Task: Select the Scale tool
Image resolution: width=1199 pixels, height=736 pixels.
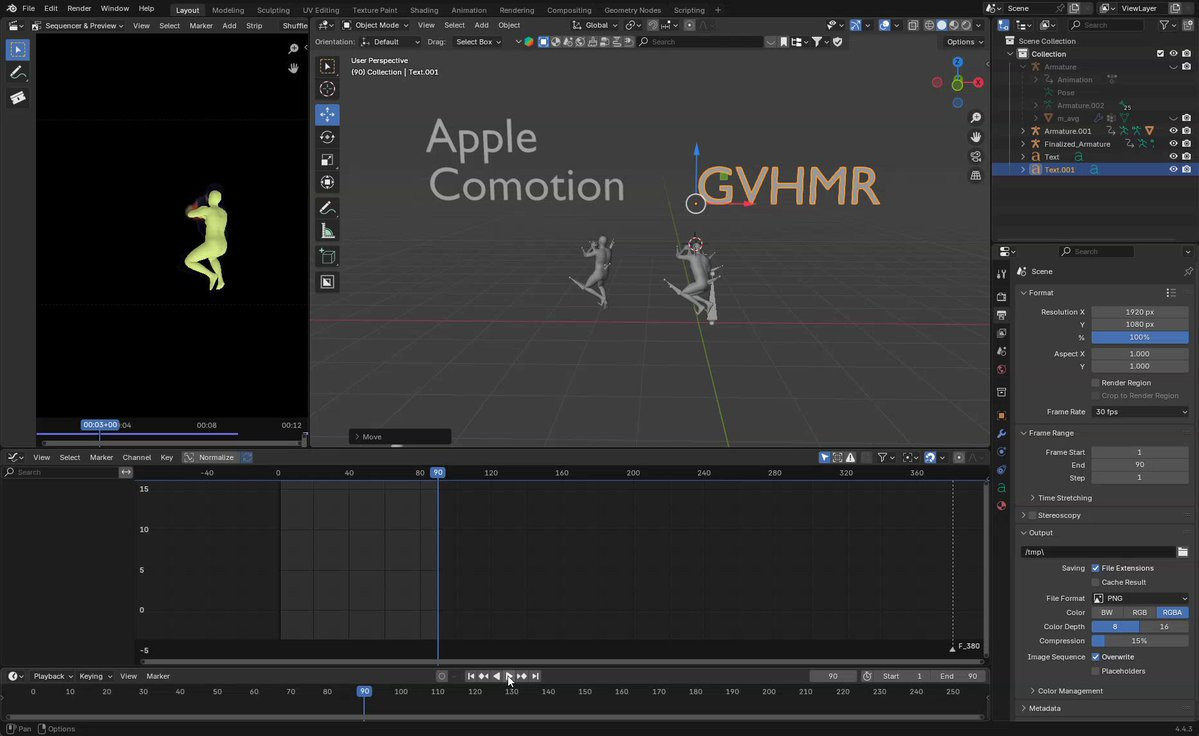Action: pos(327,160)
